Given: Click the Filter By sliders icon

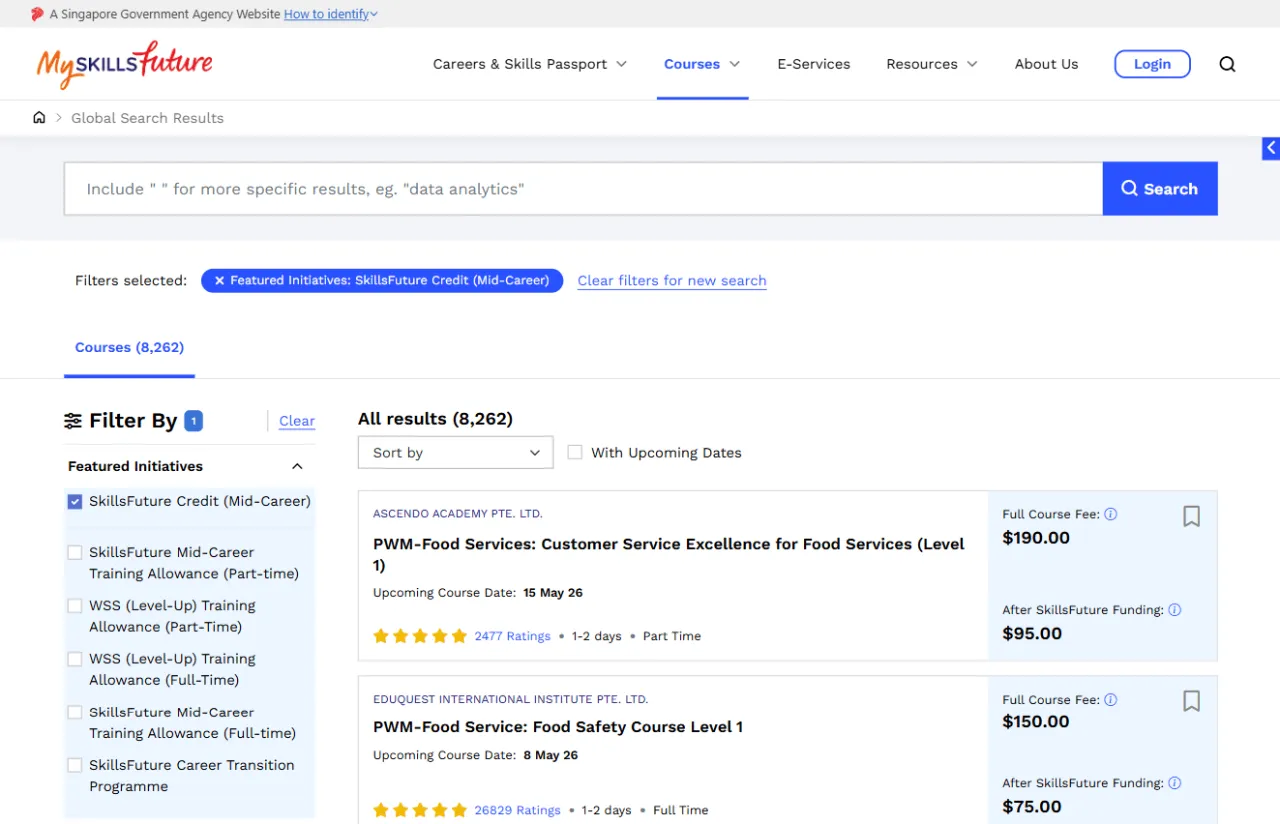Looking at the screenshot, I should point(73,421).
